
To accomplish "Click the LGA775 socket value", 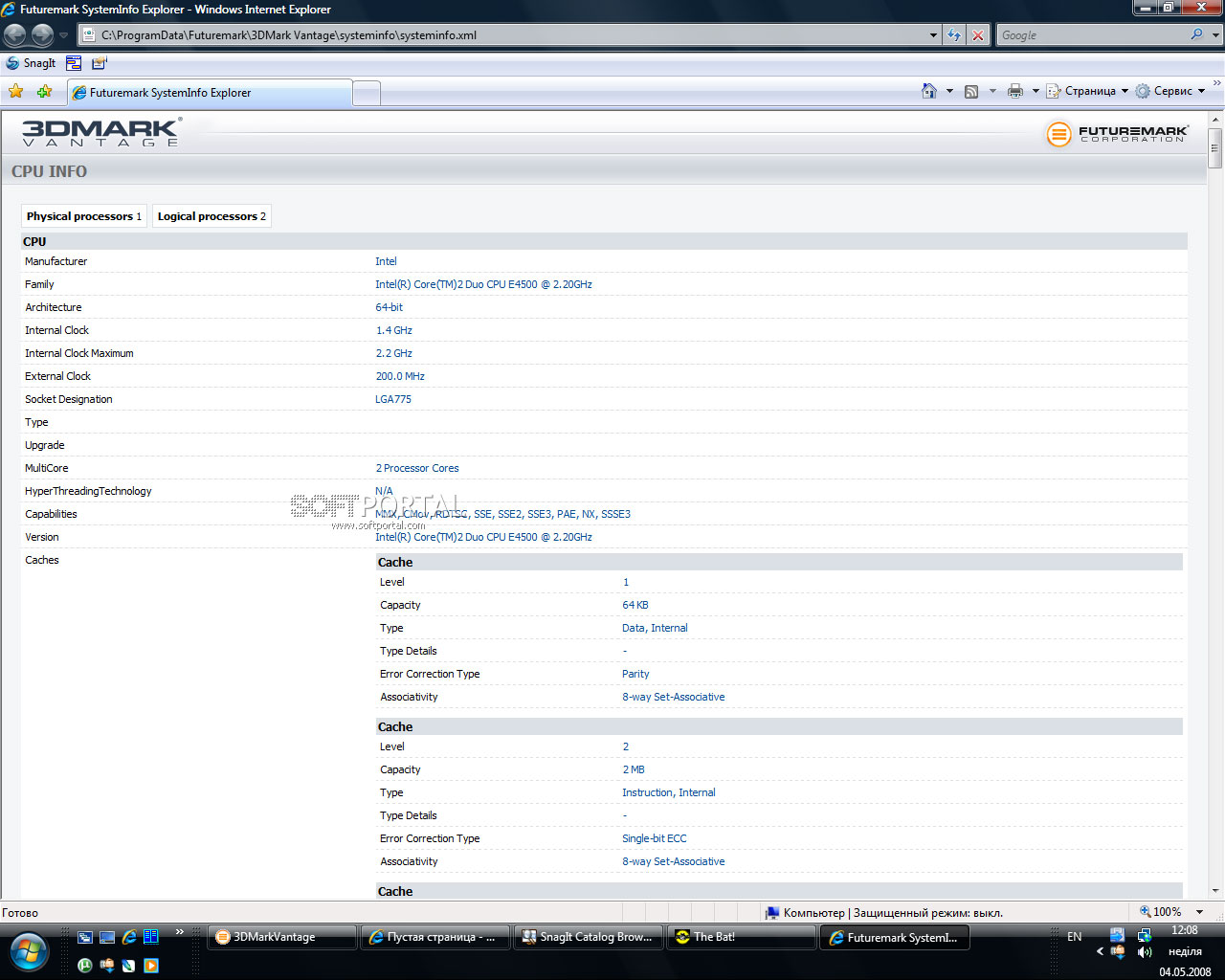I will pos(393,399).
